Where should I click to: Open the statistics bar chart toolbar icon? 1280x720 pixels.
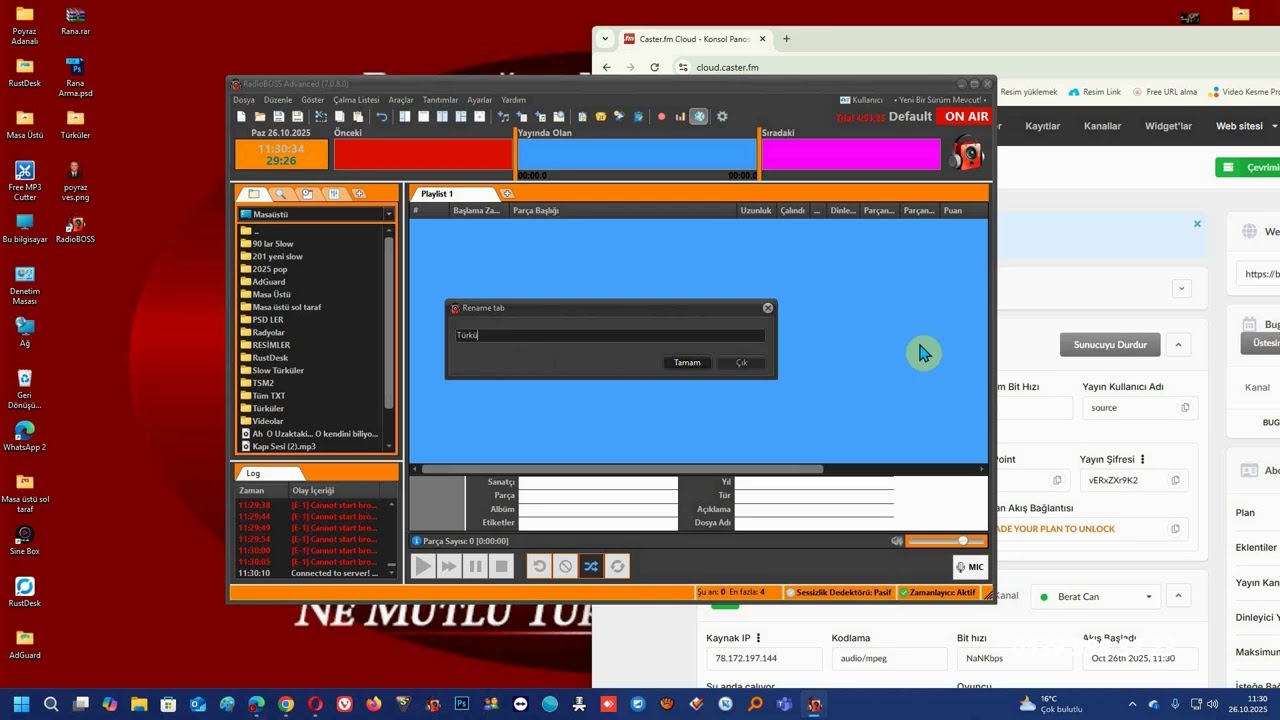coord(680,117)
